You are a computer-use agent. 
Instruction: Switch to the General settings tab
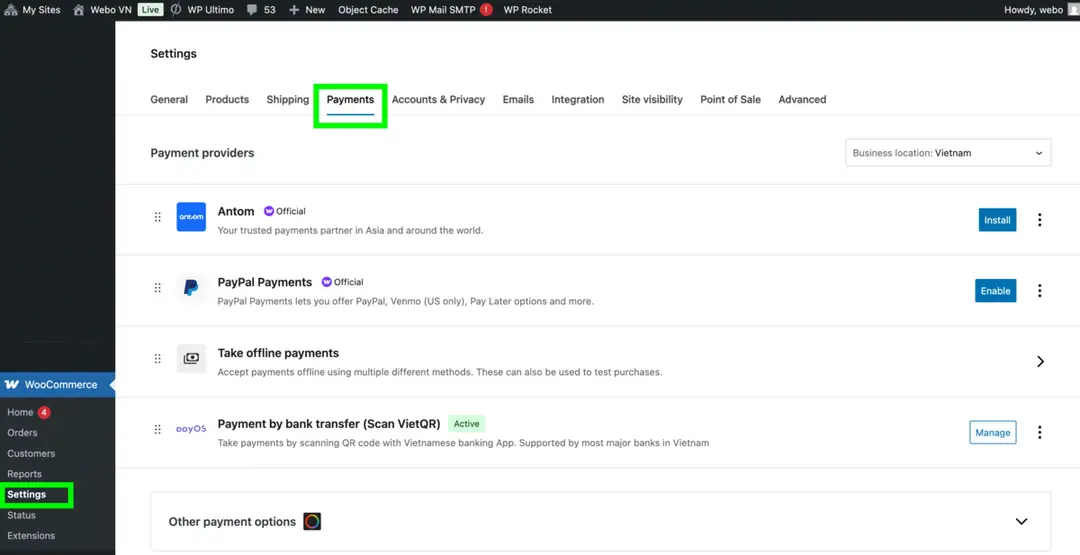(169, 99)
